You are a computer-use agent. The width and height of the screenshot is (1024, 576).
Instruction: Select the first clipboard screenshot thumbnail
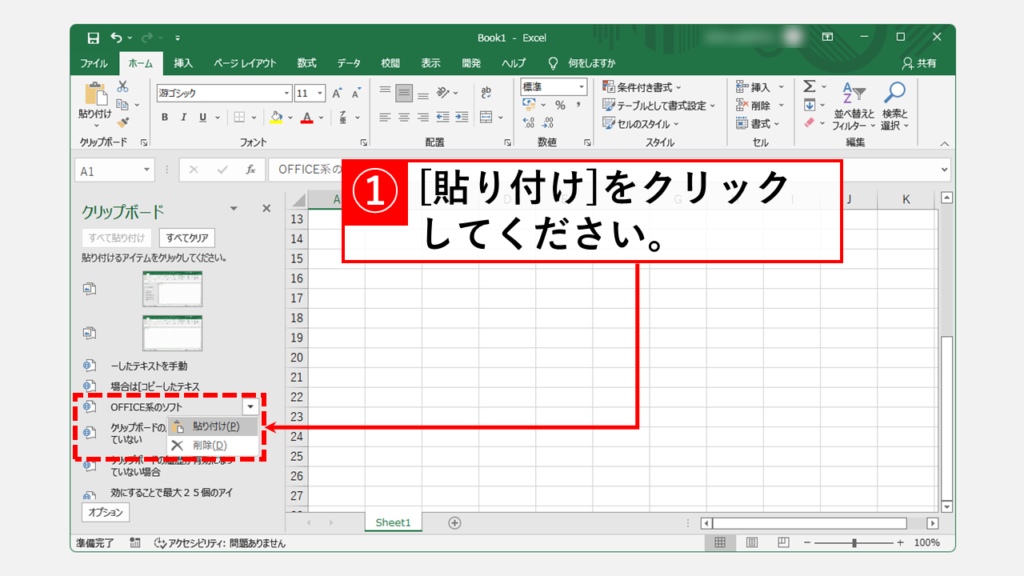[171, 289]
